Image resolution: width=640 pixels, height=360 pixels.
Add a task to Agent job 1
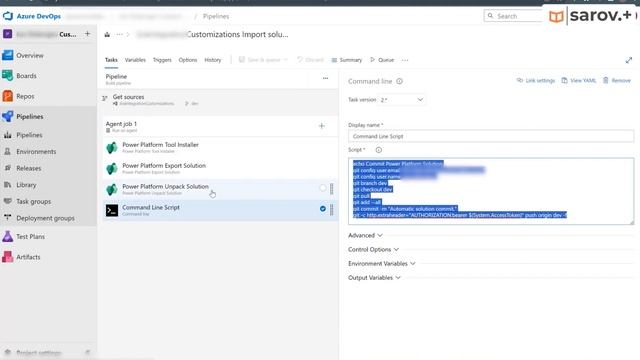click(x=322, y=126)
